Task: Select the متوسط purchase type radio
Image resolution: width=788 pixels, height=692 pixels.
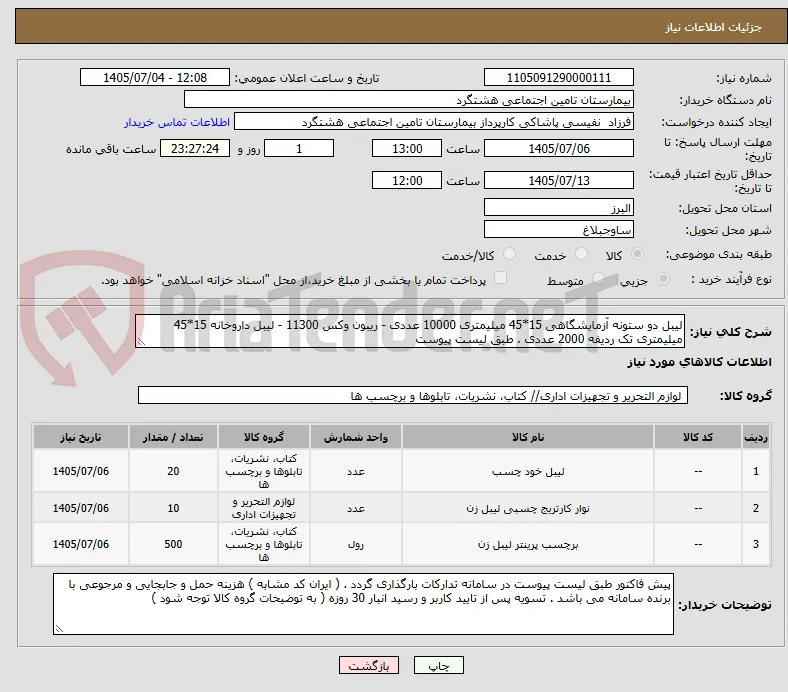Action: click(x=598, y=279)
